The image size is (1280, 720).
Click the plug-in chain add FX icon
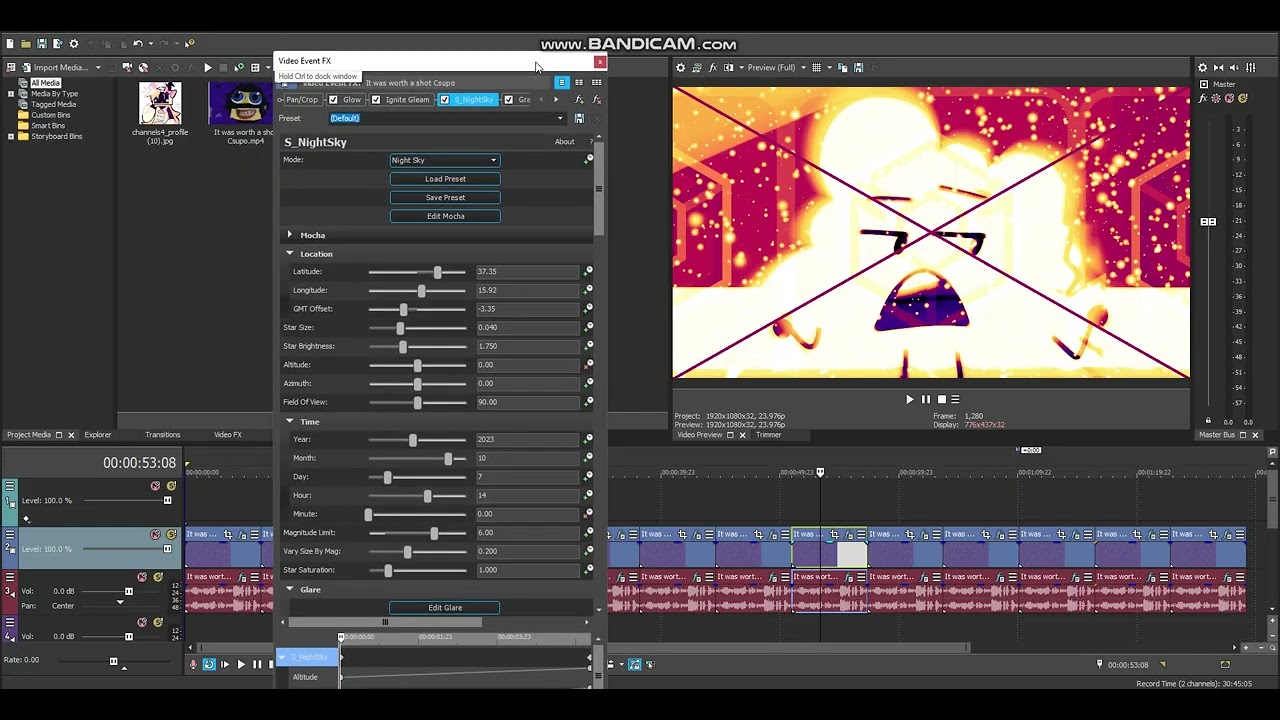(x=580, y=100)
